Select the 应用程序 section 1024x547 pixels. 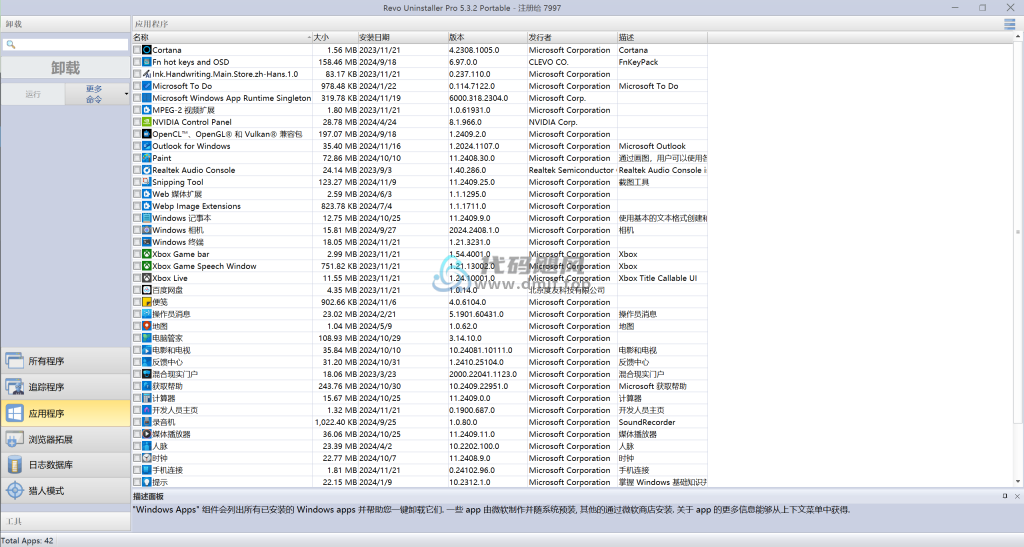[65, 413]
